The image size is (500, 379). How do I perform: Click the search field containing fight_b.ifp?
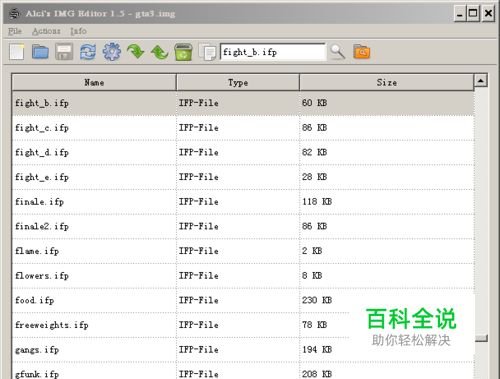tap(273, 52)
